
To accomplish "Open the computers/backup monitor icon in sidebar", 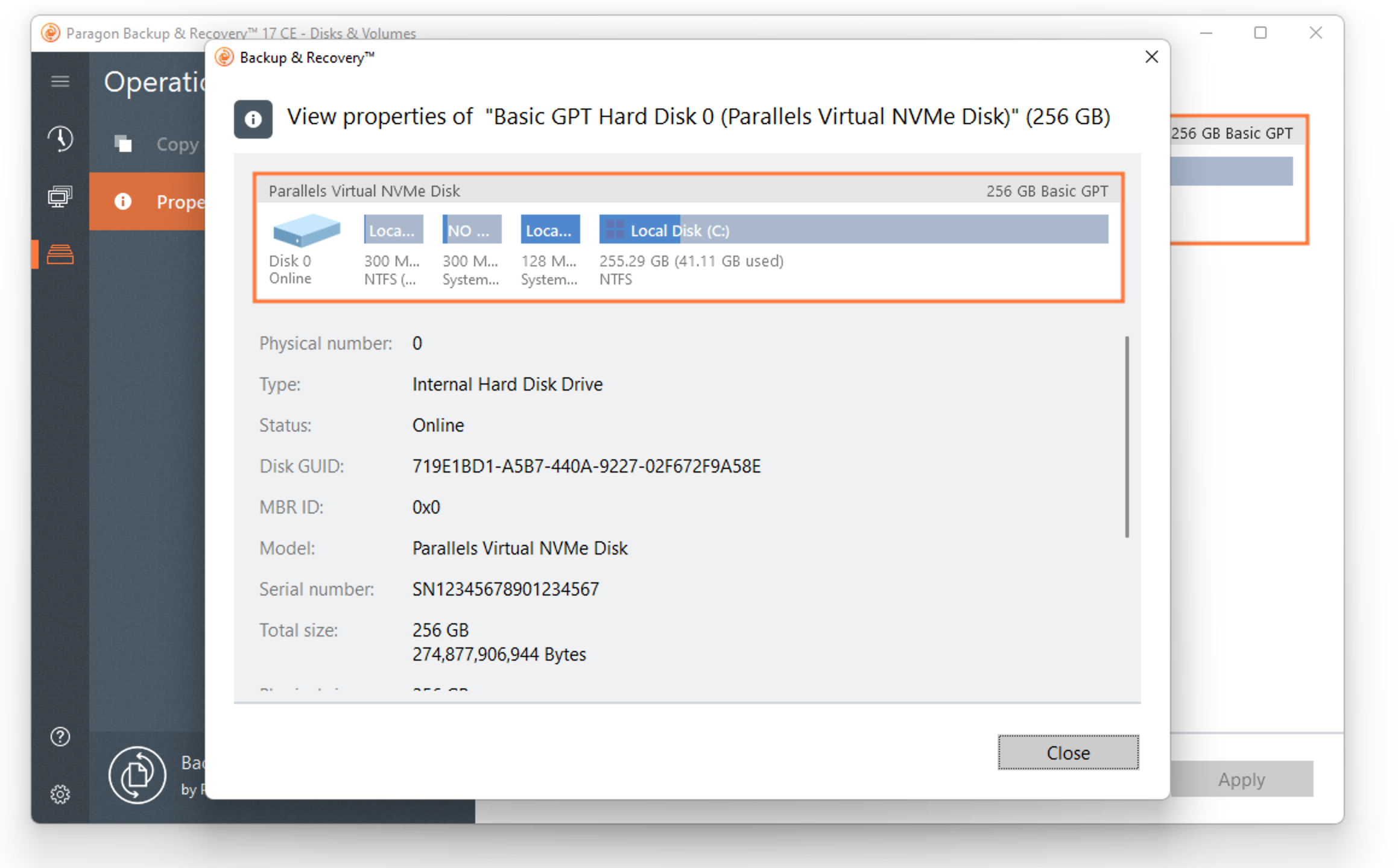I will click(60, 197).
